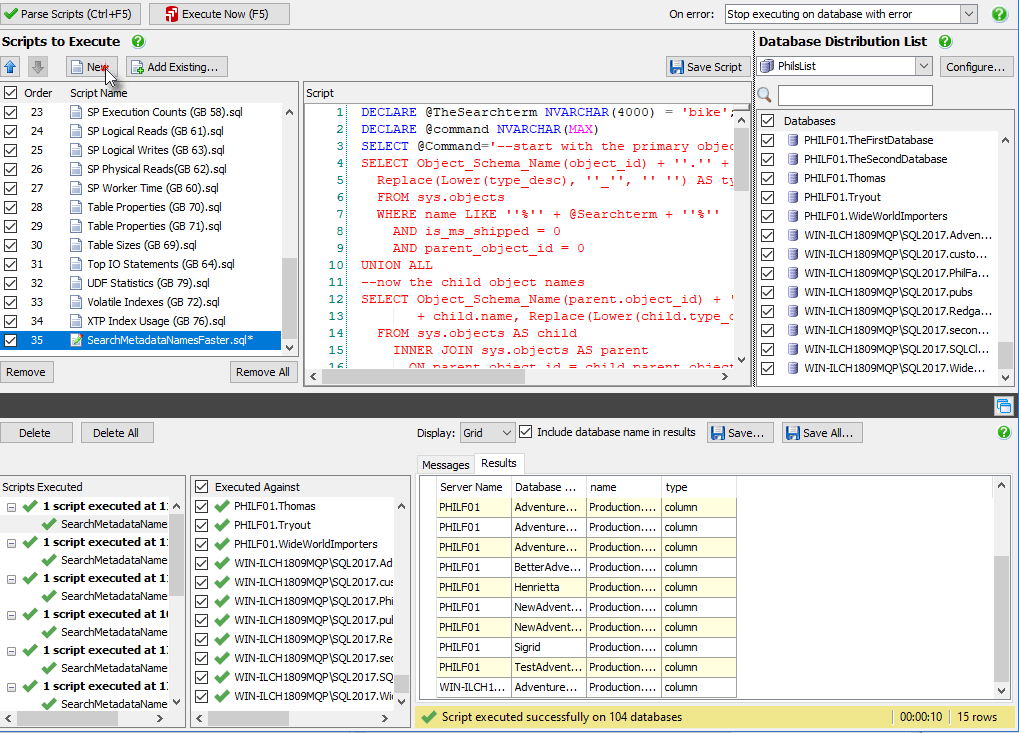Click Save... results button
Image resolution: width=1019 pixels, height=733 pixels.
point(740,433)
